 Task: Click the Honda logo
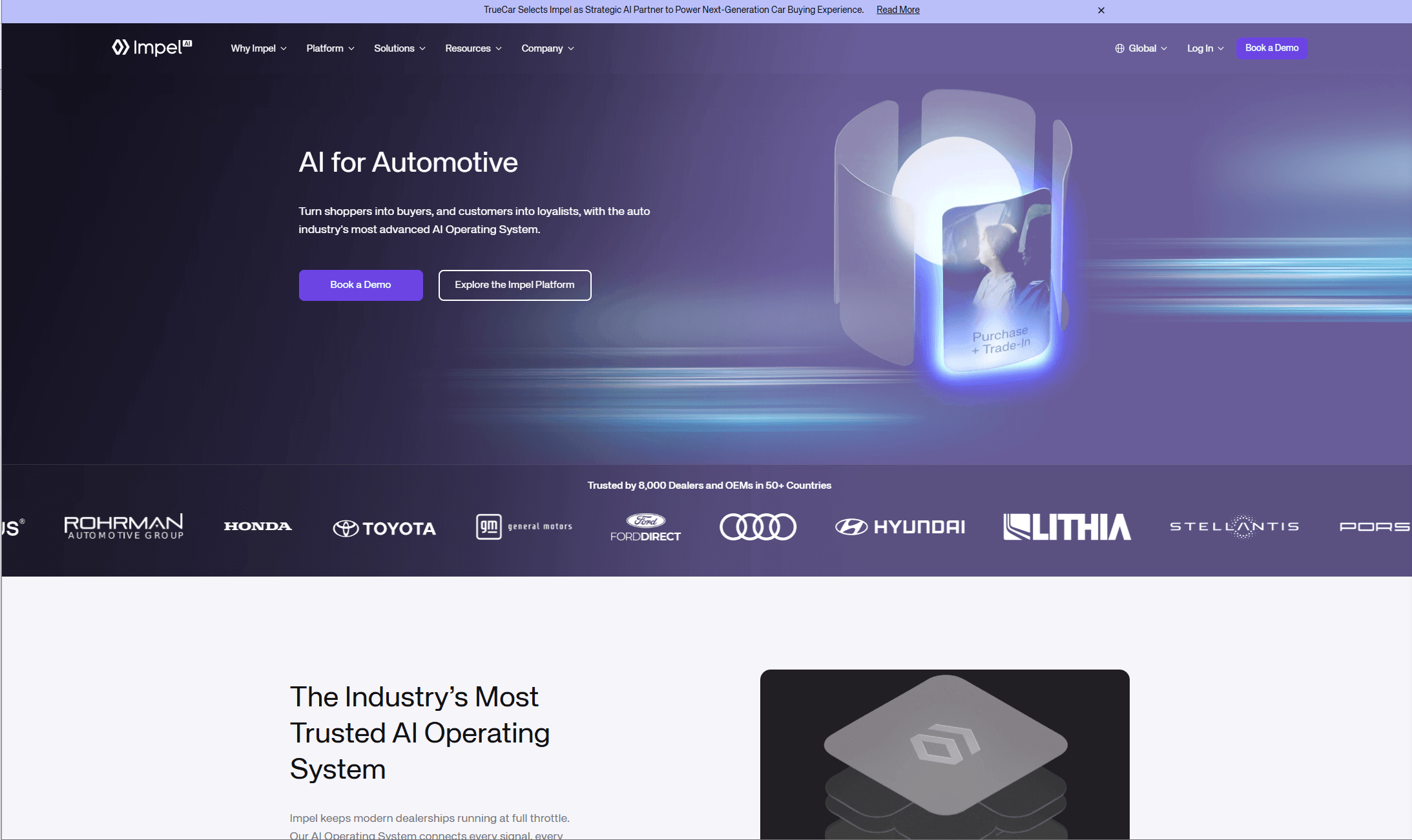258,526
